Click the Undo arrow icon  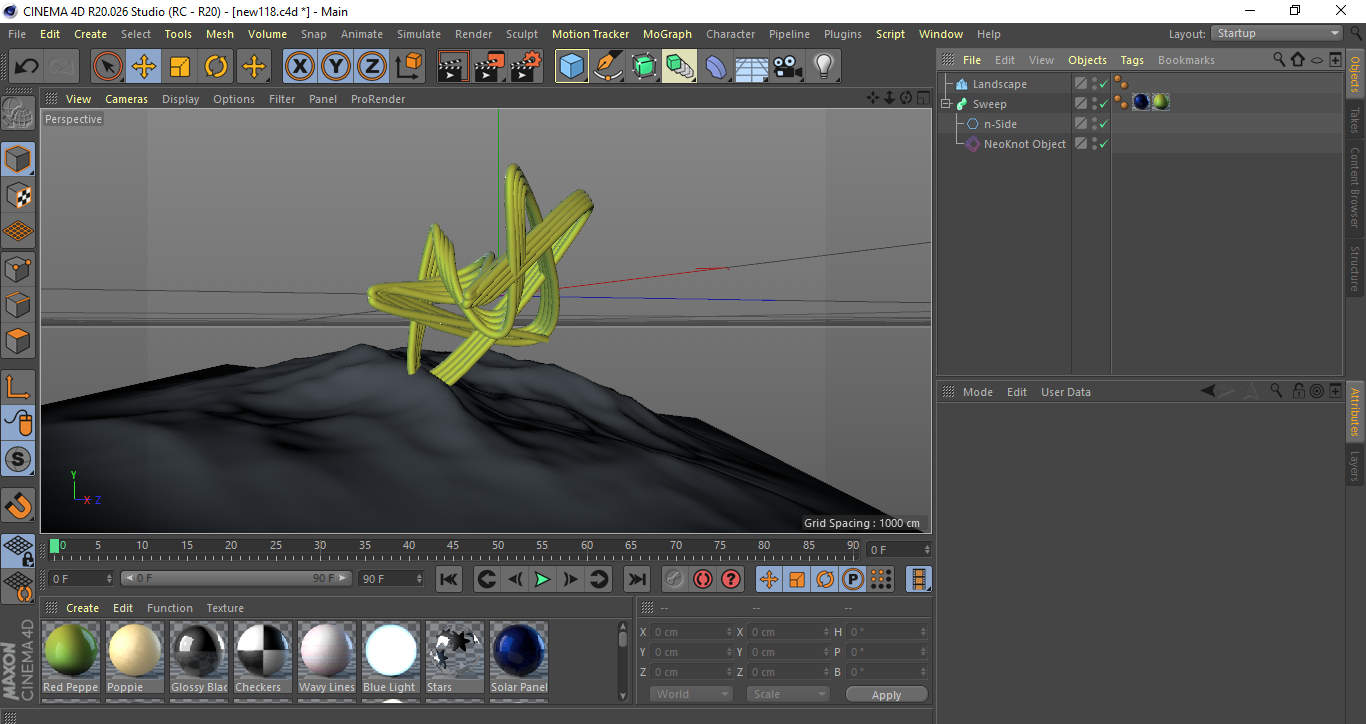coord(26,67)
